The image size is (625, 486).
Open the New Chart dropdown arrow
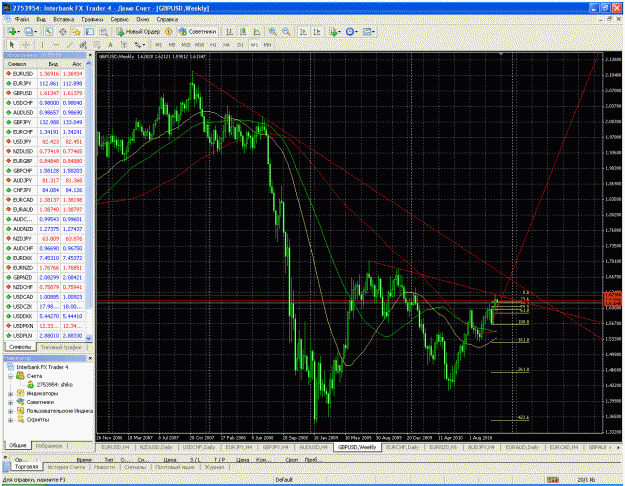pos(18,31)
